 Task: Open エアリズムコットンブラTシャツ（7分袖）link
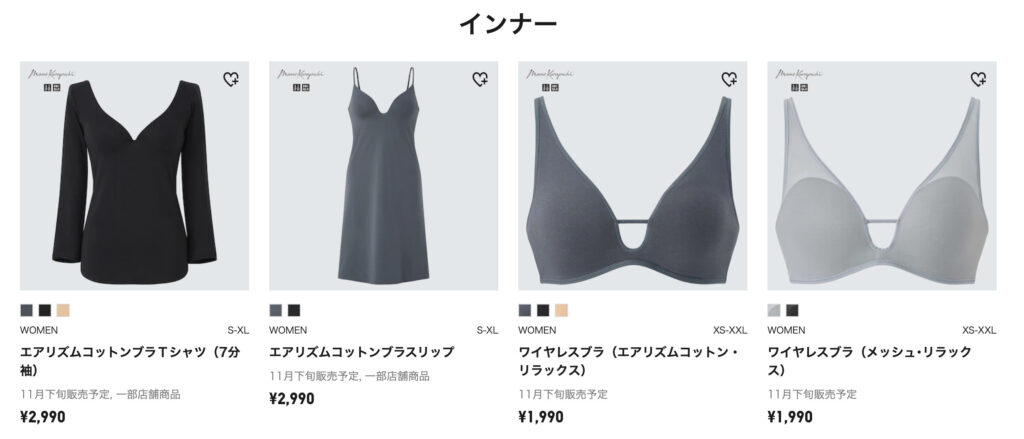[x=130, y=361]
